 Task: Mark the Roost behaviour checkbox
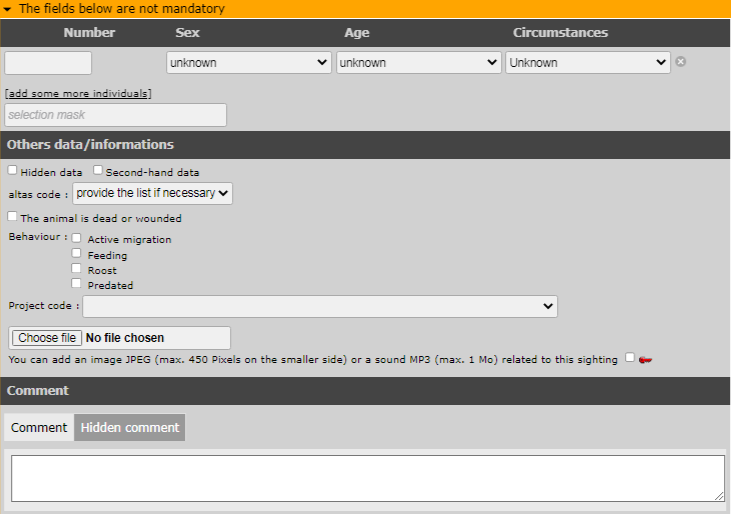[77, 268]
